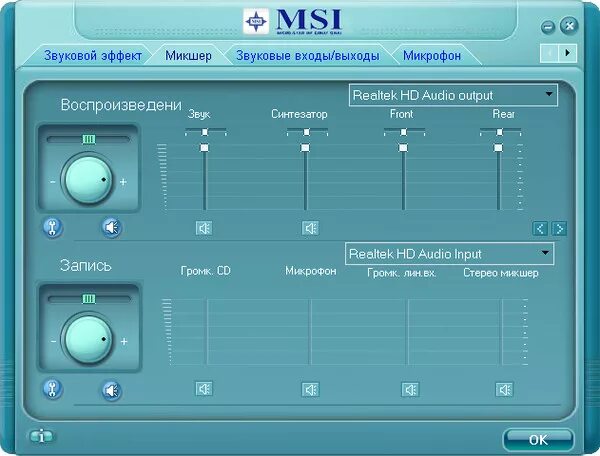600x456 pixels.
Task: Click the Звук balance slider handle
Action: click(x=205, y=132)
